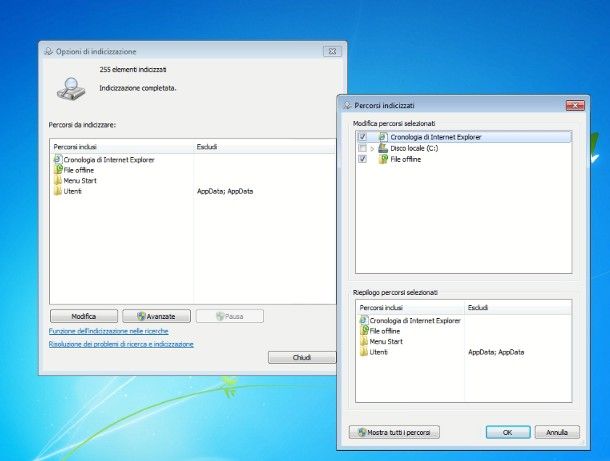The image size is (610, 461).
Task: Uncheck the File offline checkbox
Action: click(x=362, y=159)
